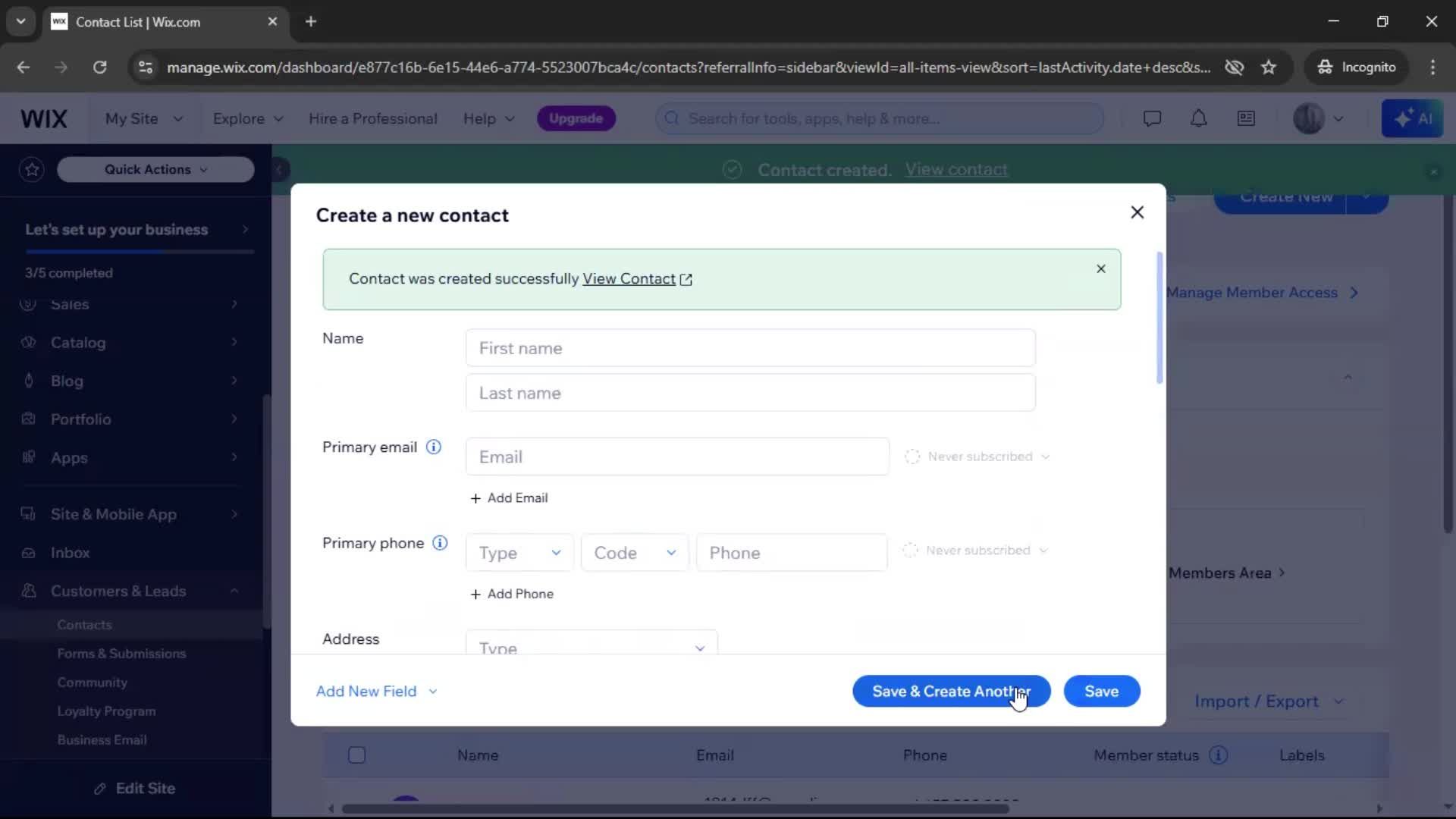Show Primary phone info tooltip icon
Image resolution: width=1456 pixels, height=819 pixels.
[x=440, y=543]
